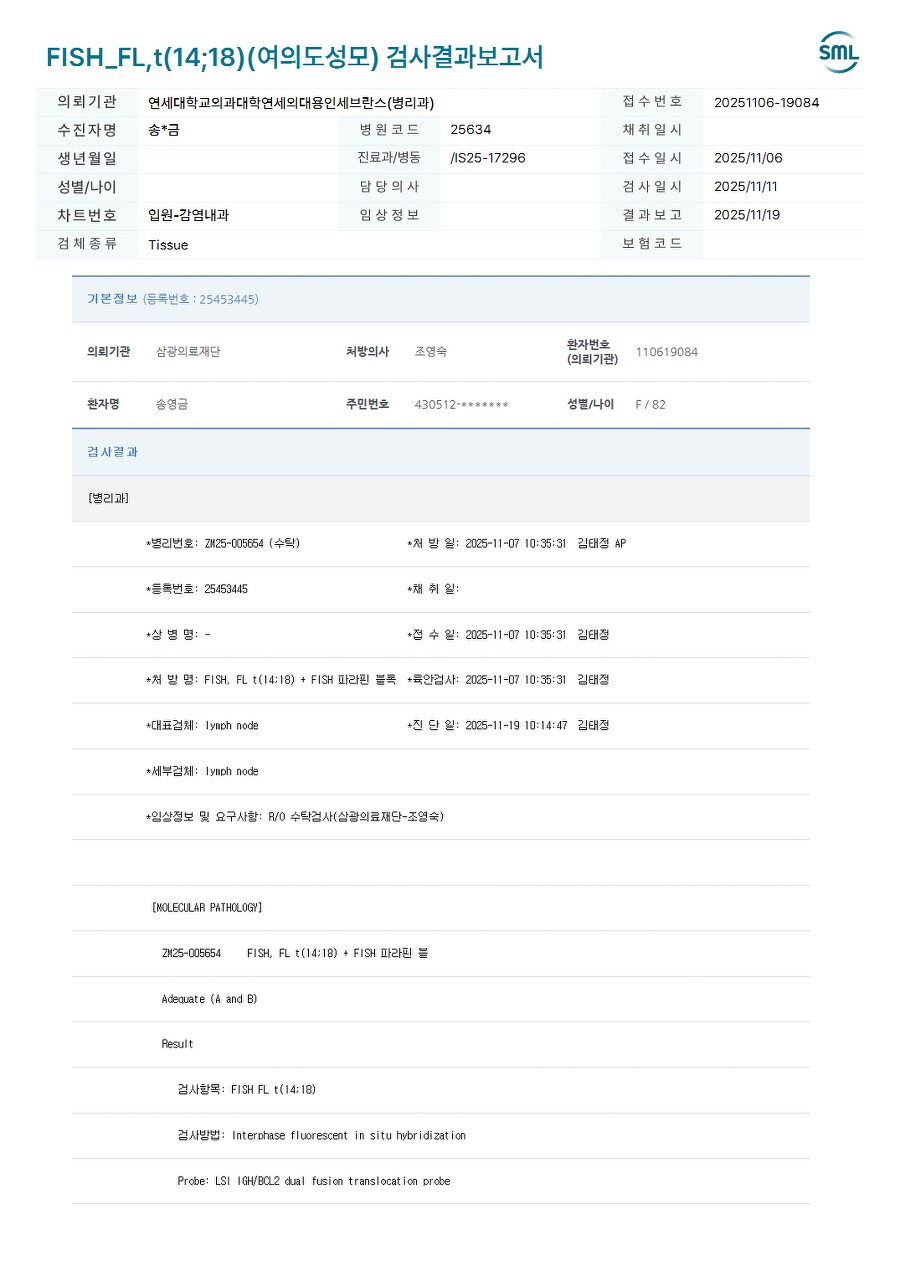Select the '*접수일' timestamp line
Screen dimensions: 900x1271
[508, 635]
